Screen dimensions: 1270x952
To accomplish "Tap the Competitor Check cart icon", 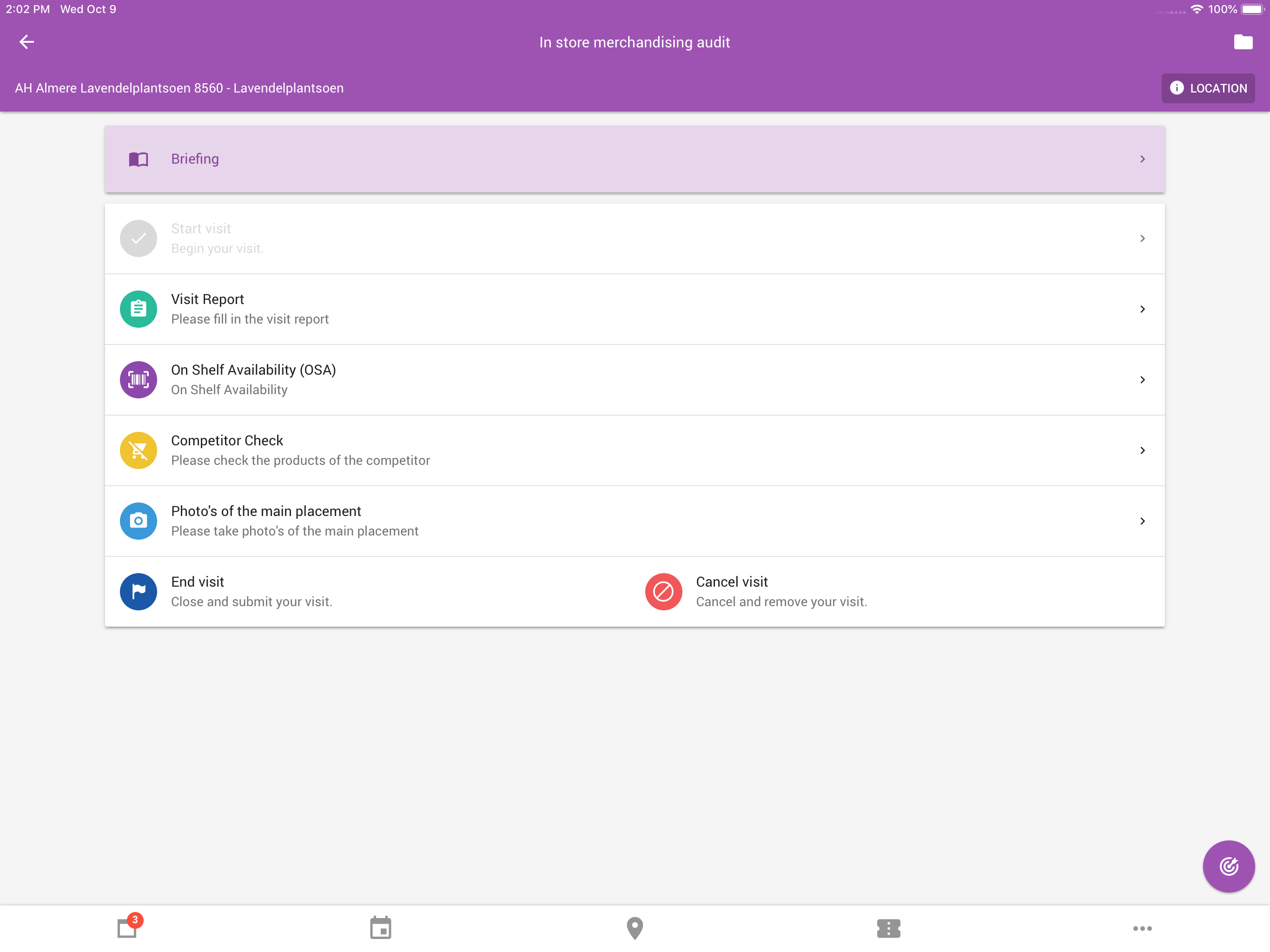I will pyautogui.click(x=139, y=450).
